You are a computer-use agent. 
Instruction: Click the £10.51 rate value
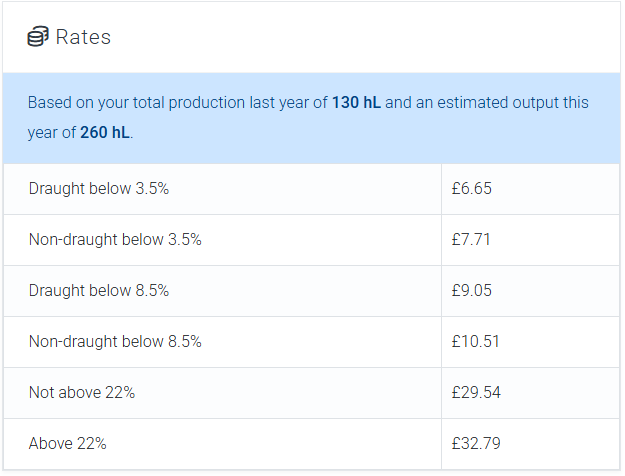(x=475, y=342)
